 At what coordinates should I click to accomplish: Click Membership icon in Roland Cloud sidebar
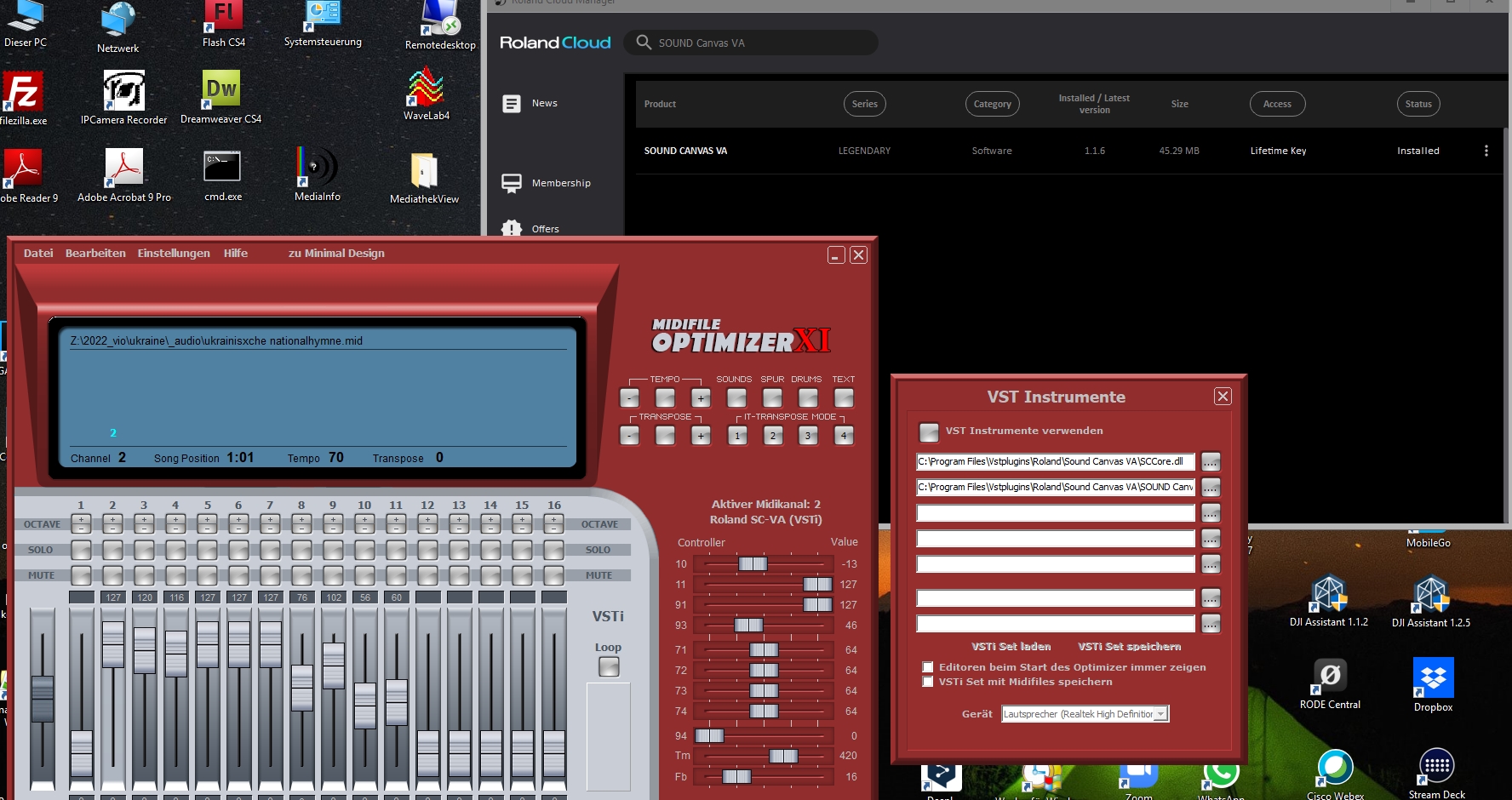[x=512, y=183]
